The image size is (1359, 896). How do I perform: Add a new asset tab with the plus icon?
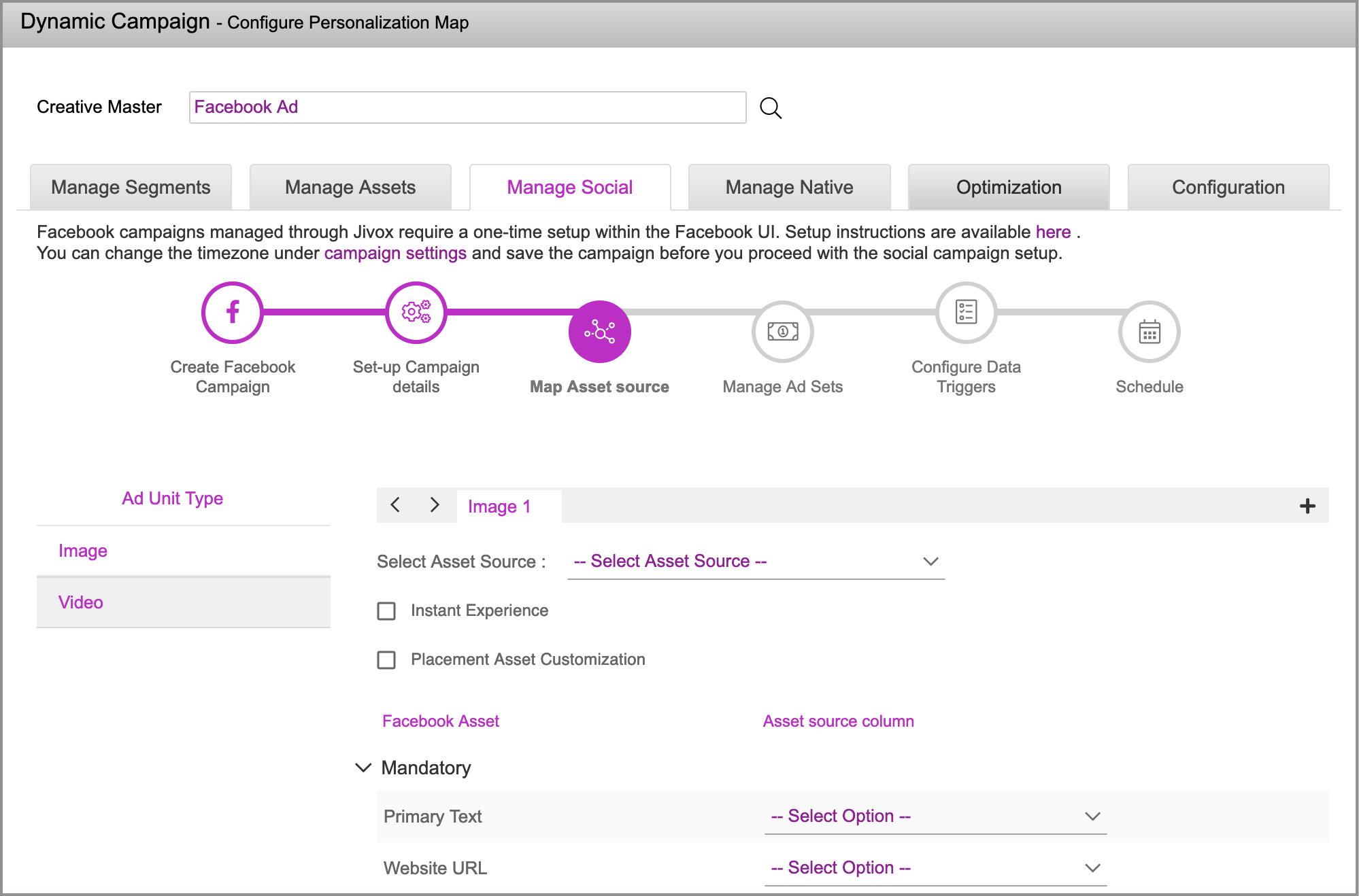(x=1307, y=506)
